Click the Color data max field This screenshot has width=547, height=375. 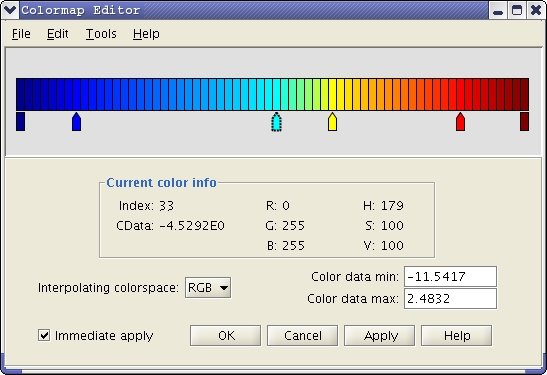[450, 299]
